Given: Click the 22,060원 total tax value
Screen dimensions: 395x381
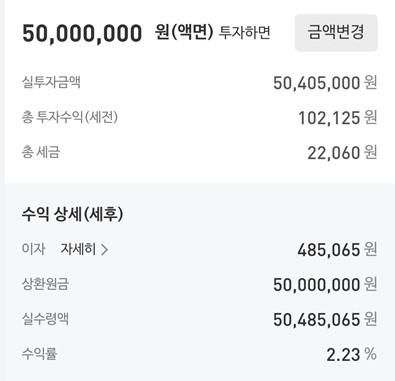Looking at the screenshot, I should (x=342, y=153).
